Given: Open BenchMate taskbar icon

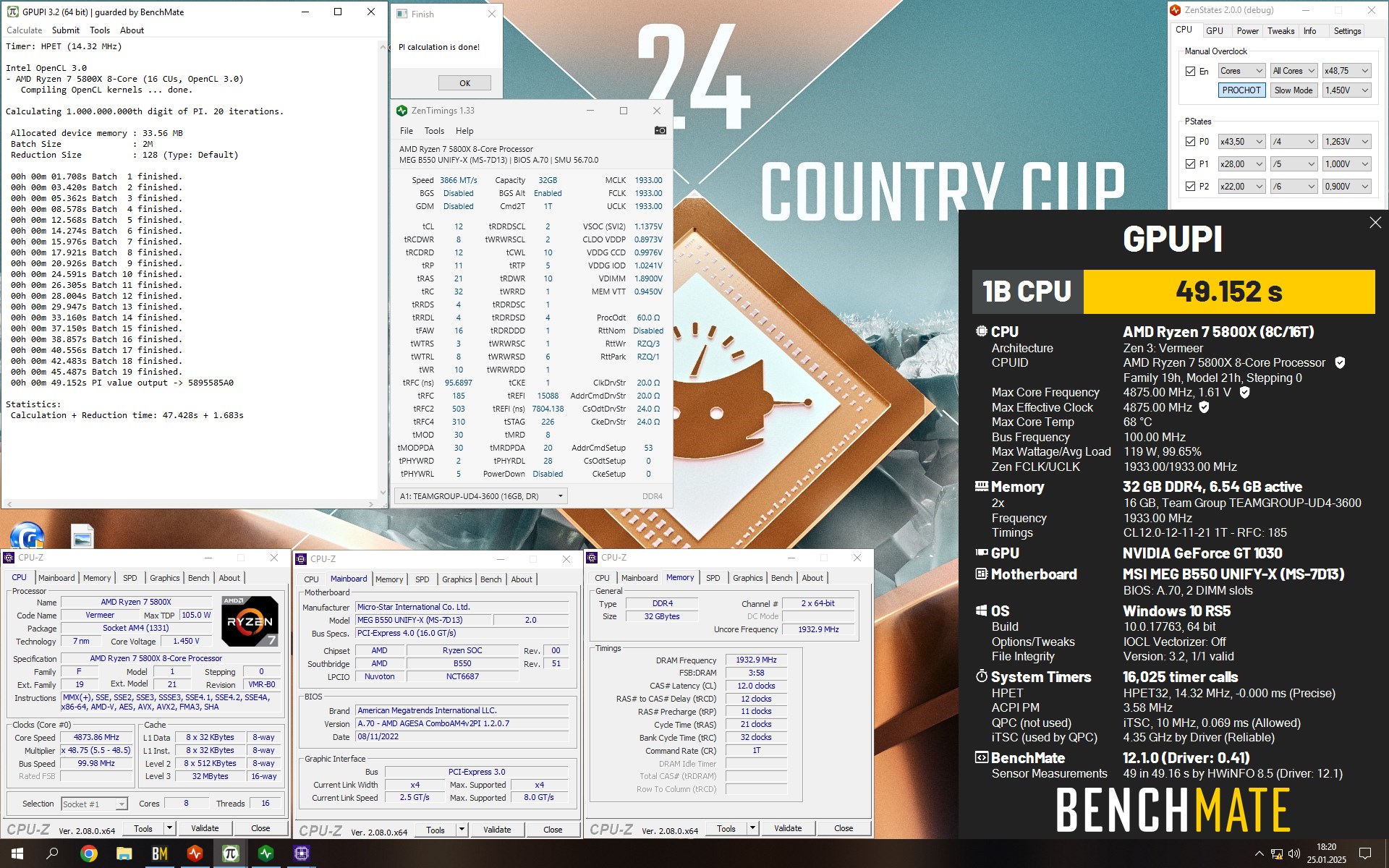Looking at the screenshot, I should (159, 854).
